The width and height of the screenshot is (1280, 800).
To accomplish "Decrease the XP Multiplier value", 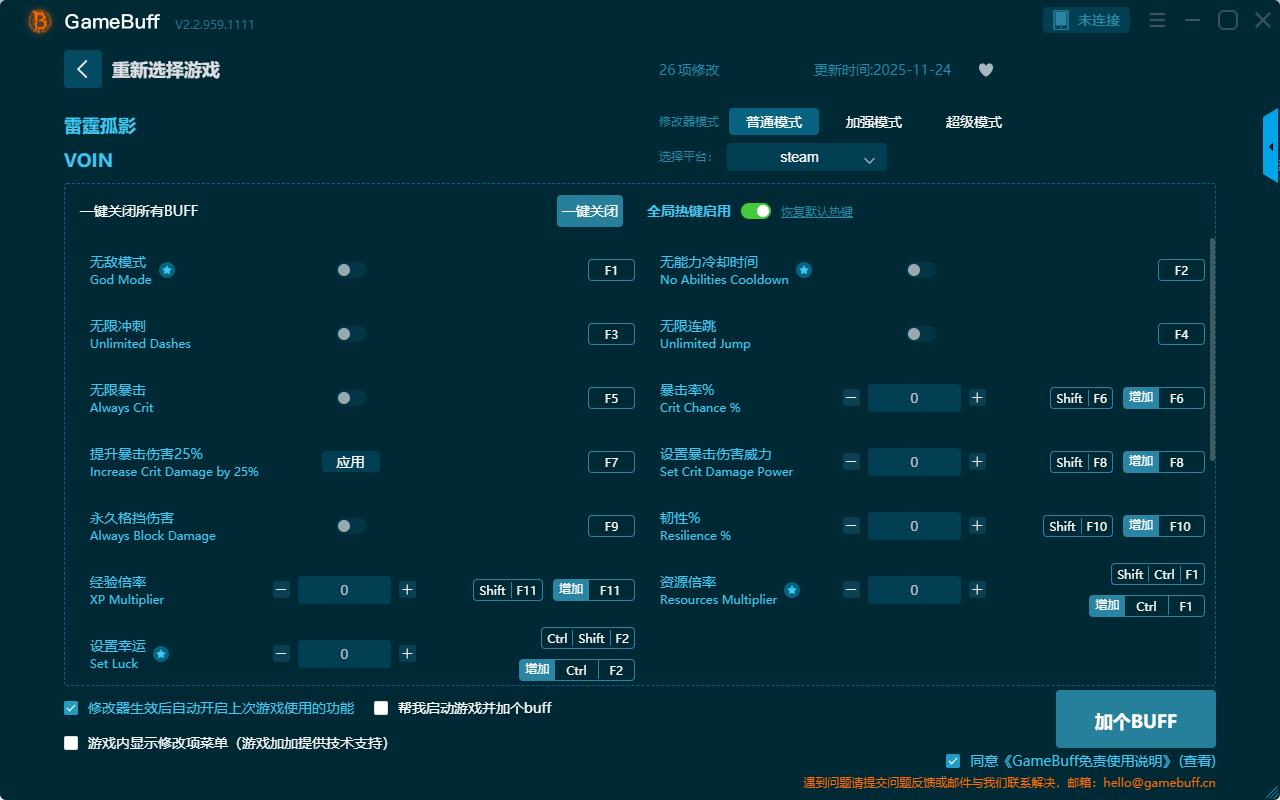I will pyautogui.click(x=281, y=590).
